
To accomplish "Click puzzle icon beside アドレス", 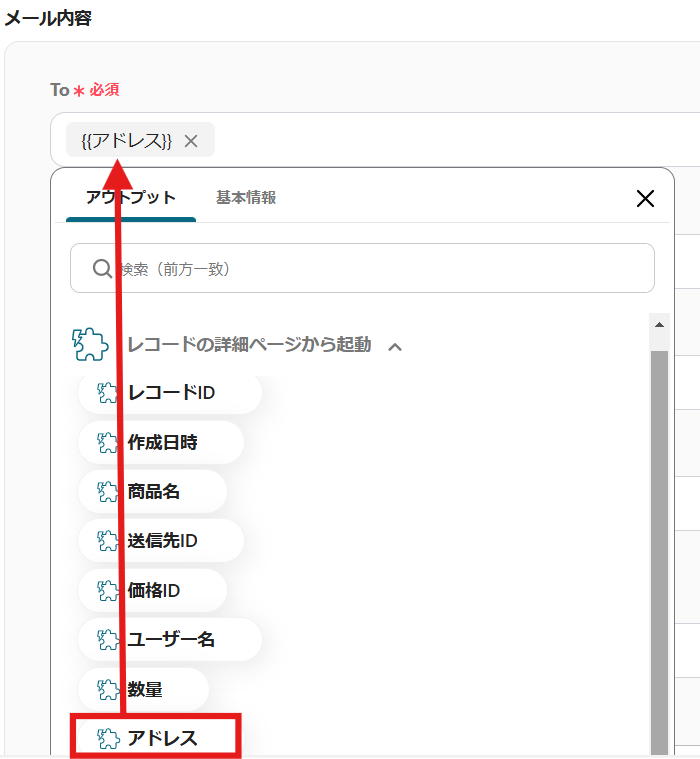I will (107, 739).
